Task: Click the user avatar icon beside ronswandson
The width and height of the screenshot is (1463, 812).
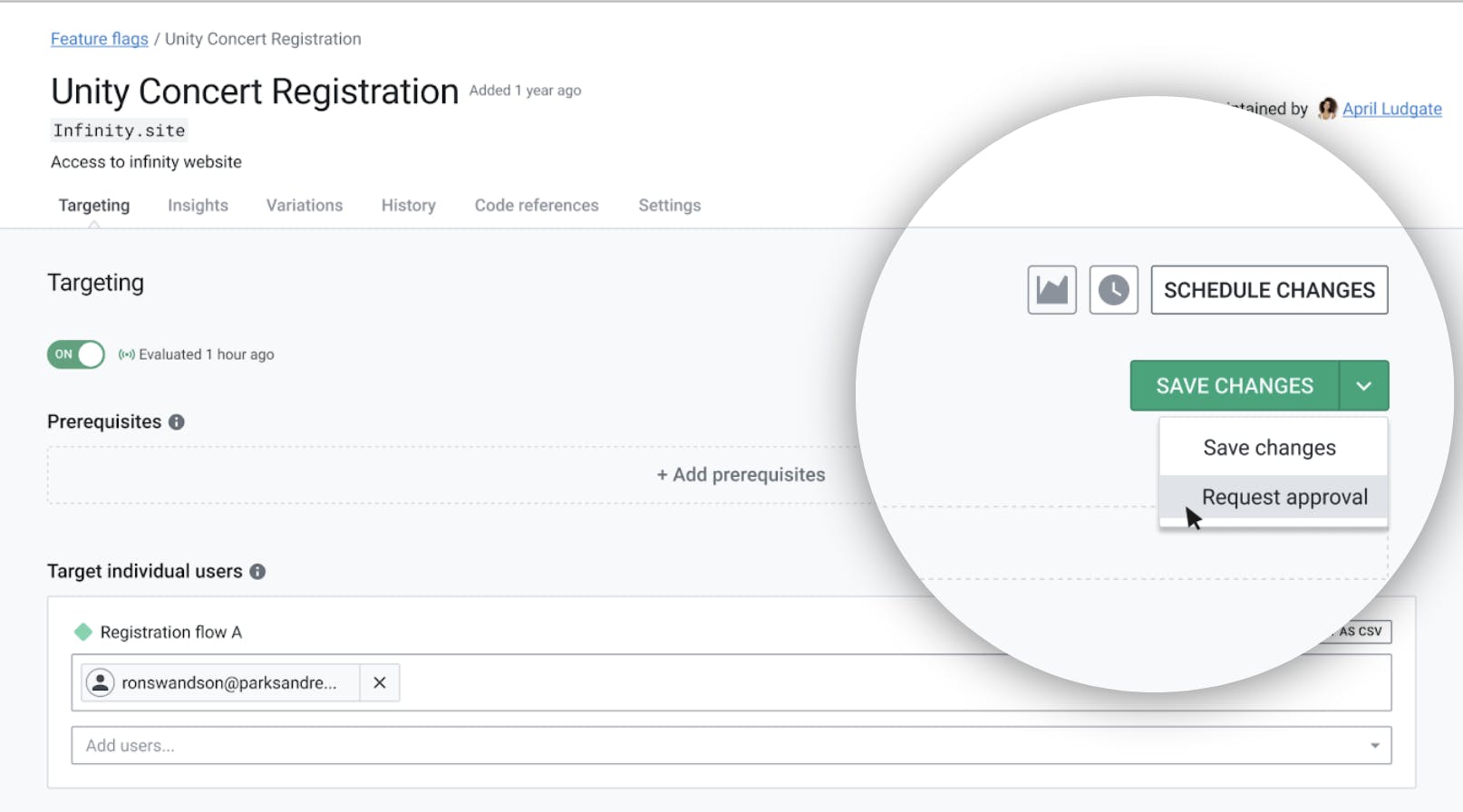Action: point(100,682)
